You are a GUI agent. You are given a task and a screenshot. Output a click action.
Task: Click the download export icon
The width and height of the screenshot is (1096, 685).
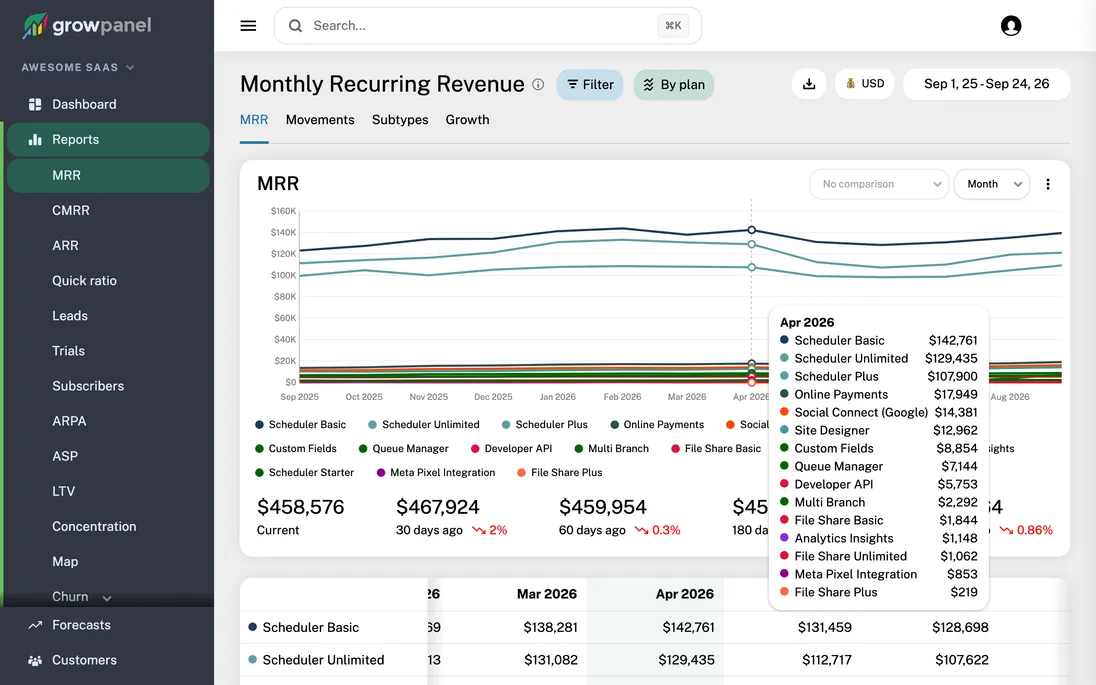coord(809,84)
